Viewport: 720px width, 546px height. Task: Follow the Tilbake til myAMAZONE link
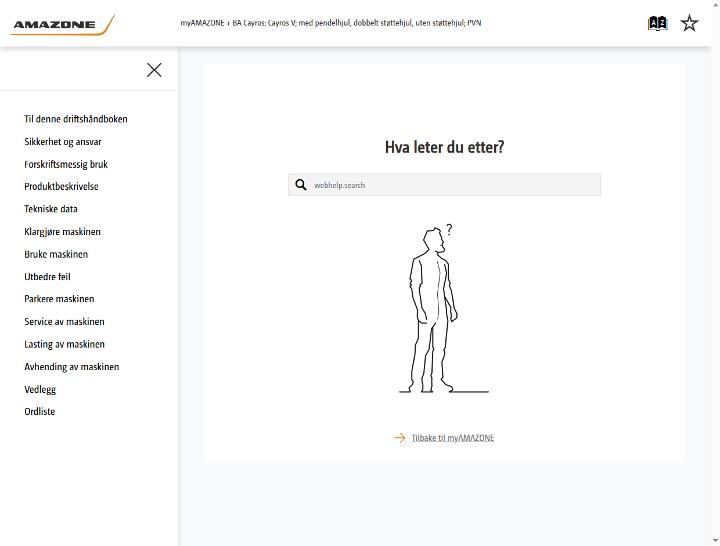(x=453, y=438)
